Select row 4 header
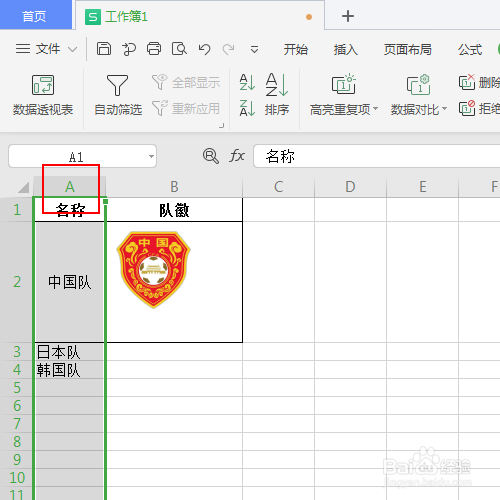This screenshot has height=500, width=500. pyautogui.click(x=17, y=370)
